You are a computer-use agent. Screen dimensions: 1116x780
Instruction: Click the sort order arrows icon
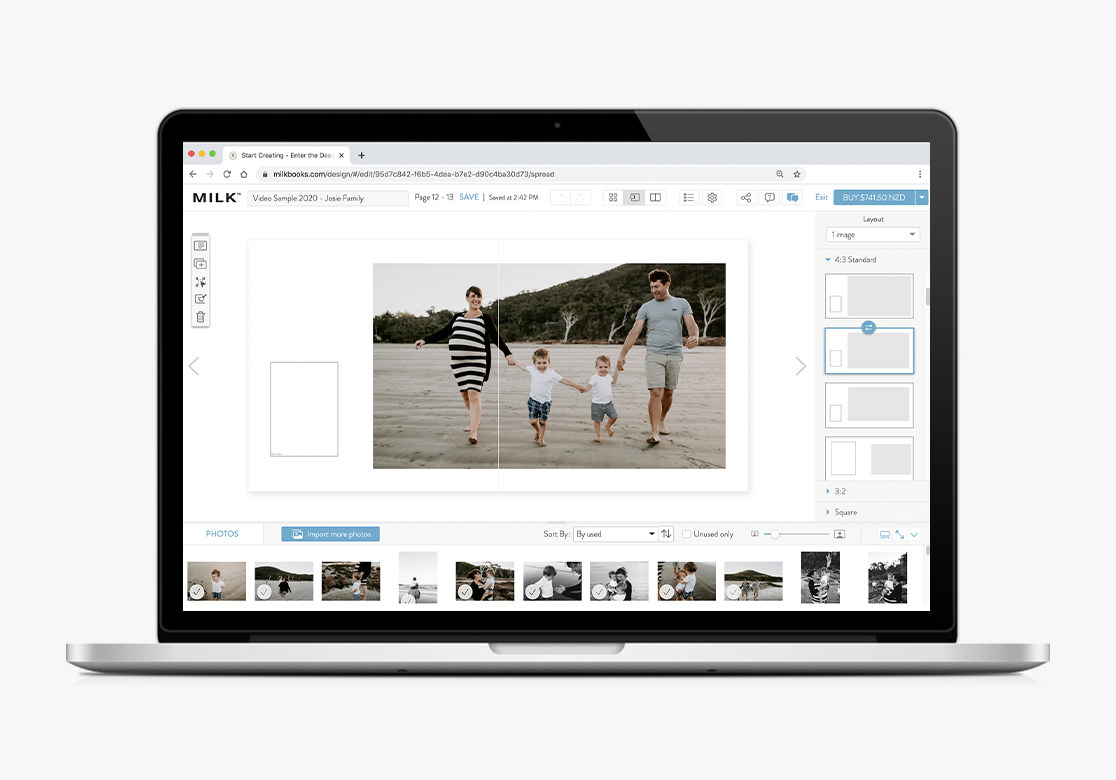tap(666, 534)
